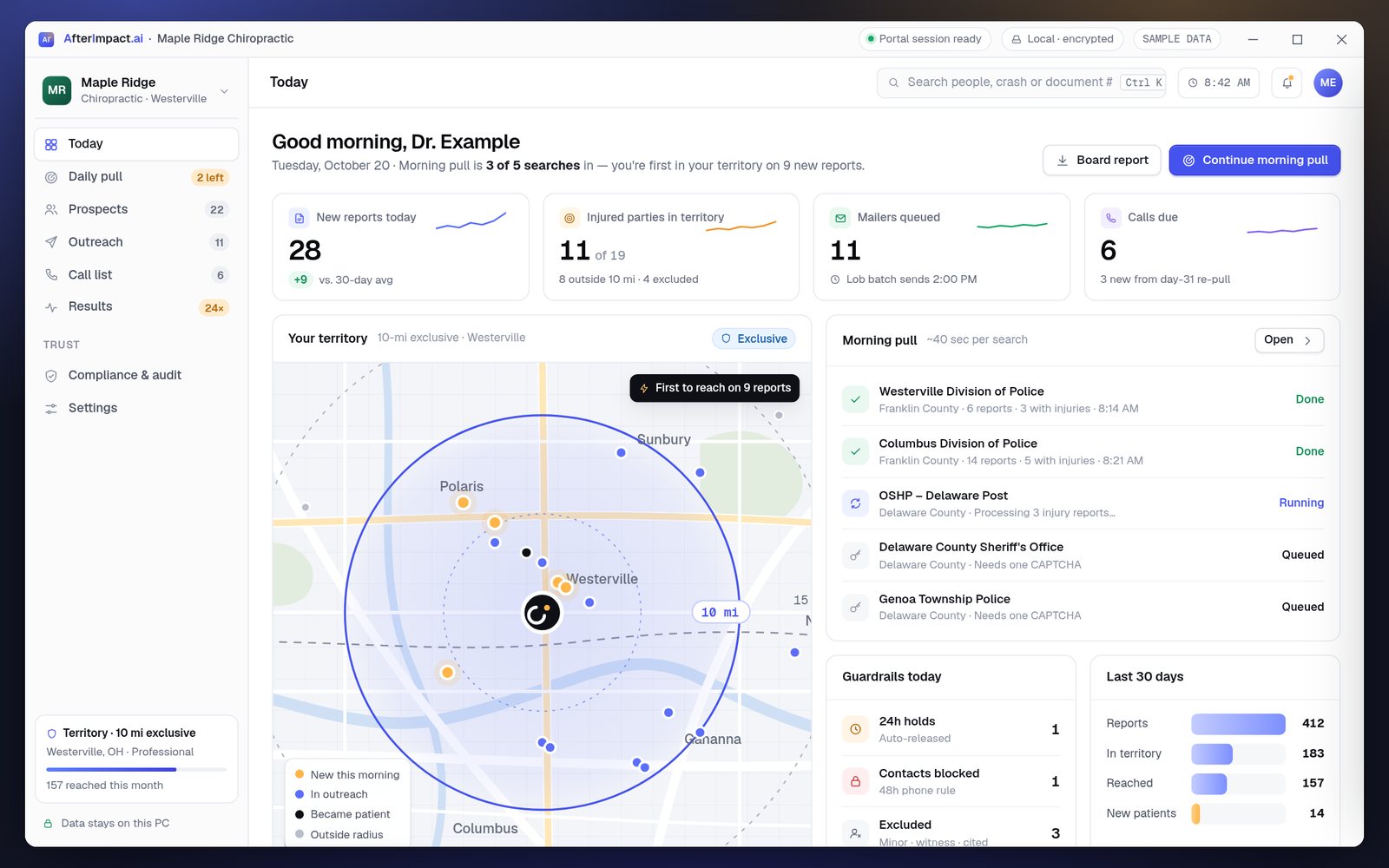
Task: Click the SAMPLE DATA badge
Action: click(x=1176, y=39)
